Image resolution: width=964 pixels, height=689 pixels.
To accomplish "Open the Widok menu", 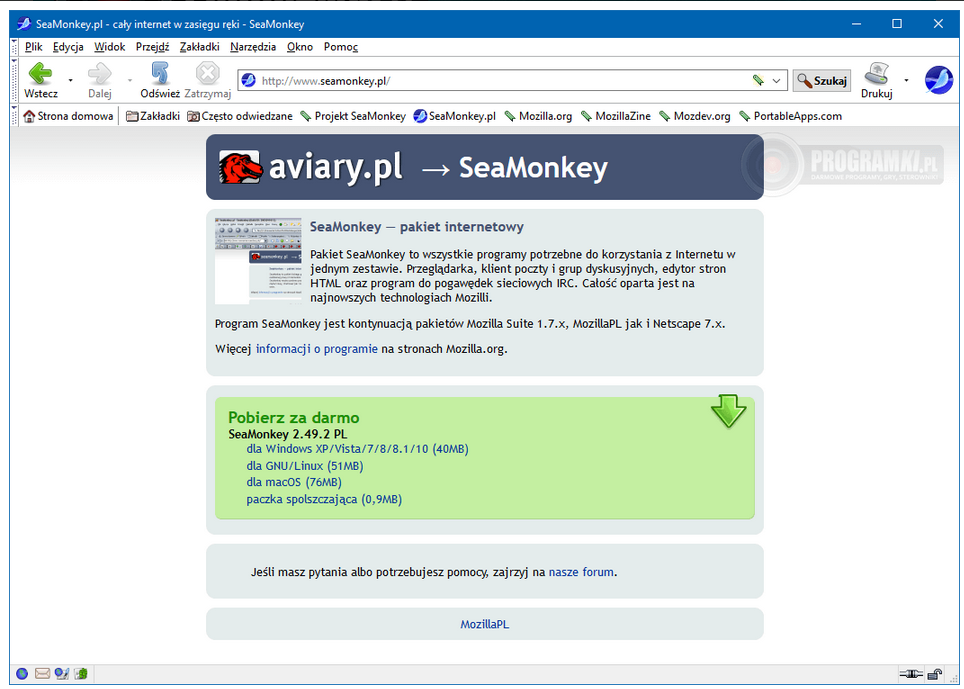I will (x=109, y=47).
